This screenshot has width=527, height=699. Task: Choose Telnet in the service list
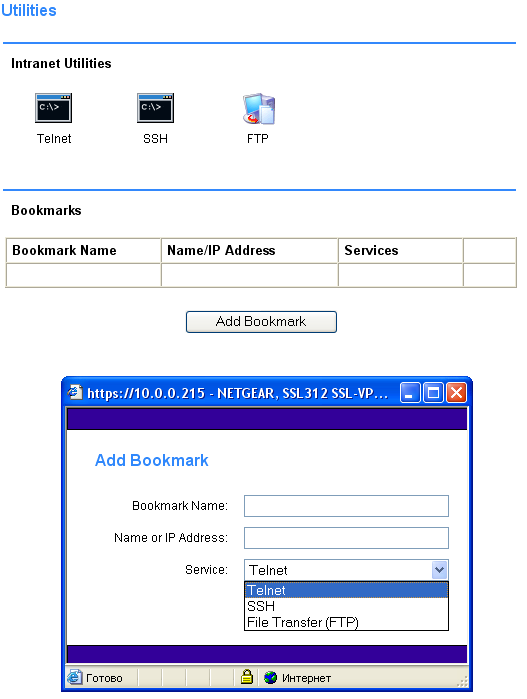pyautogui.click(x=346, y=590)
